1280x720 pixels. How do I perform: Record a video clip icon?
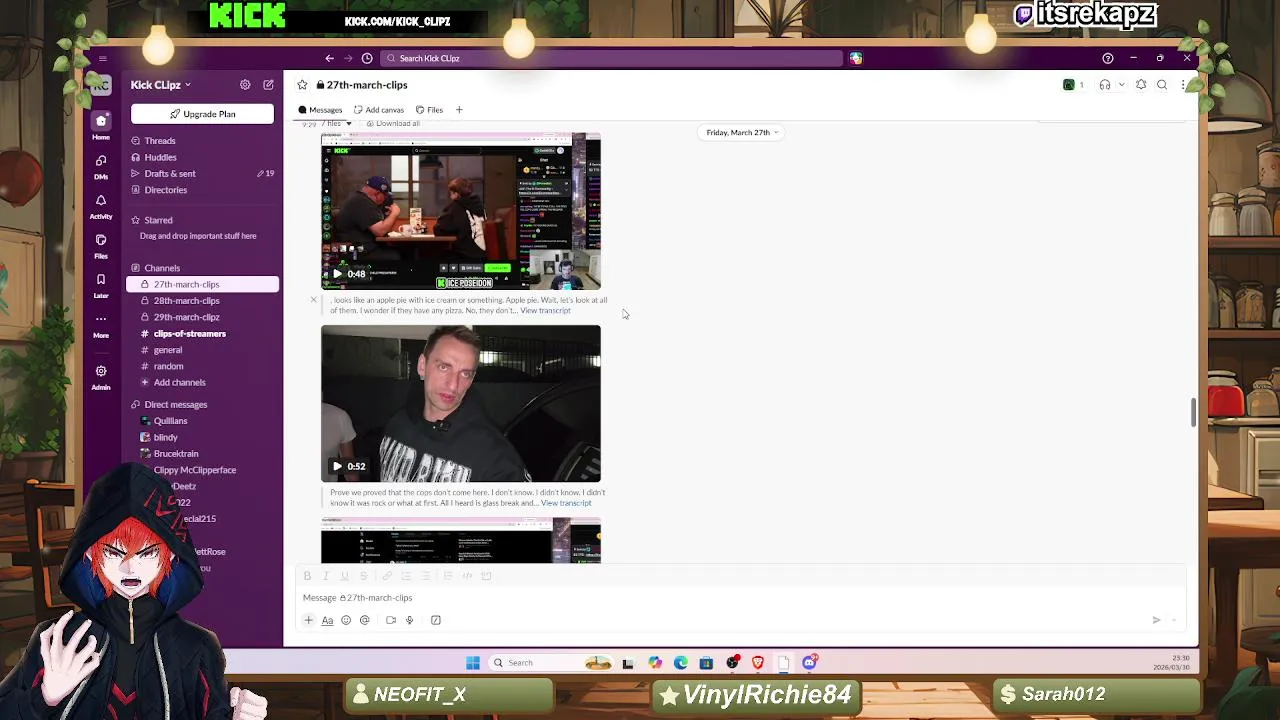391,620
